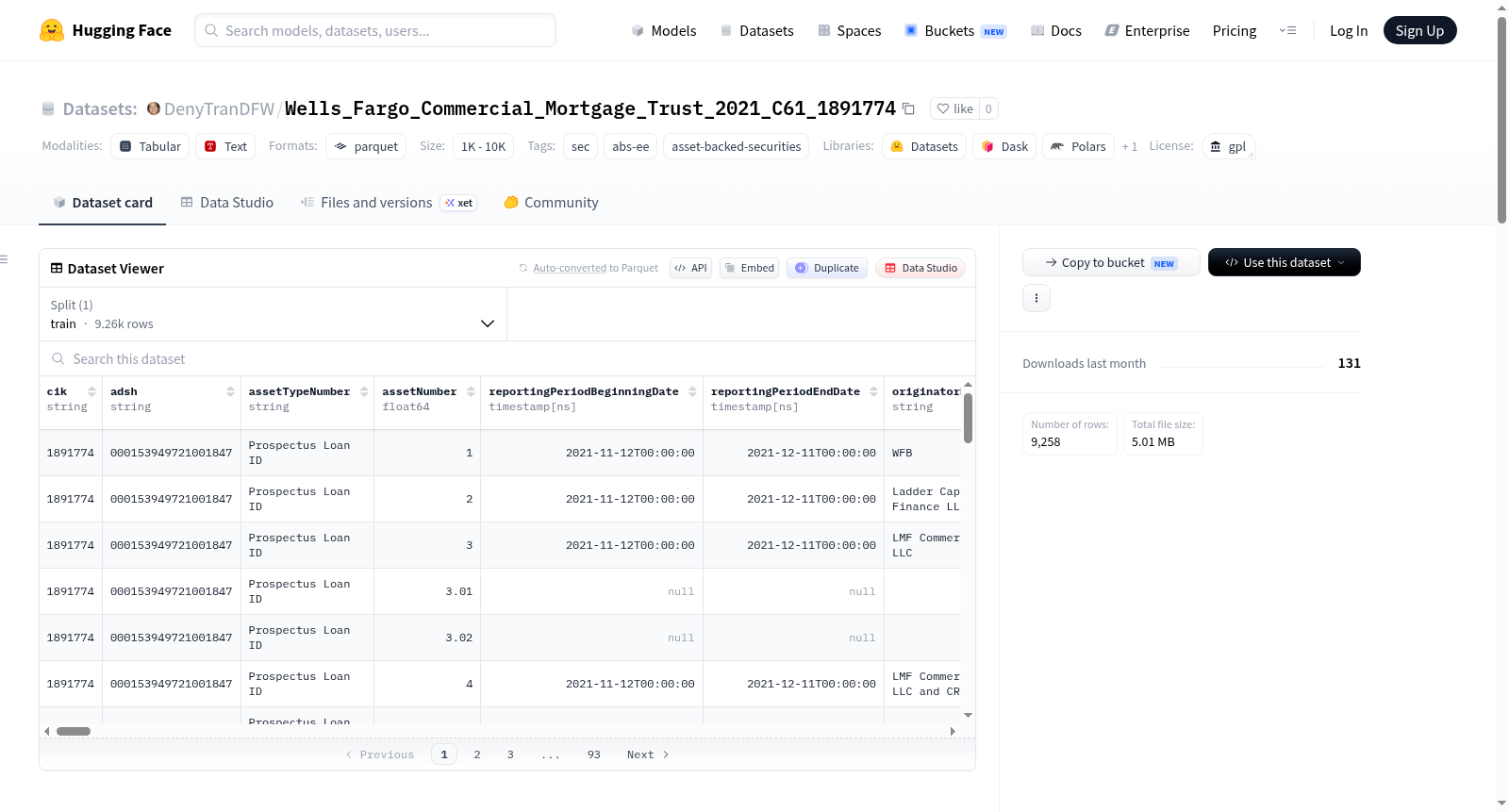Screen dimensions: 1509x812
Task: Go to page 3 of the dataset
Action: (510, 754)
